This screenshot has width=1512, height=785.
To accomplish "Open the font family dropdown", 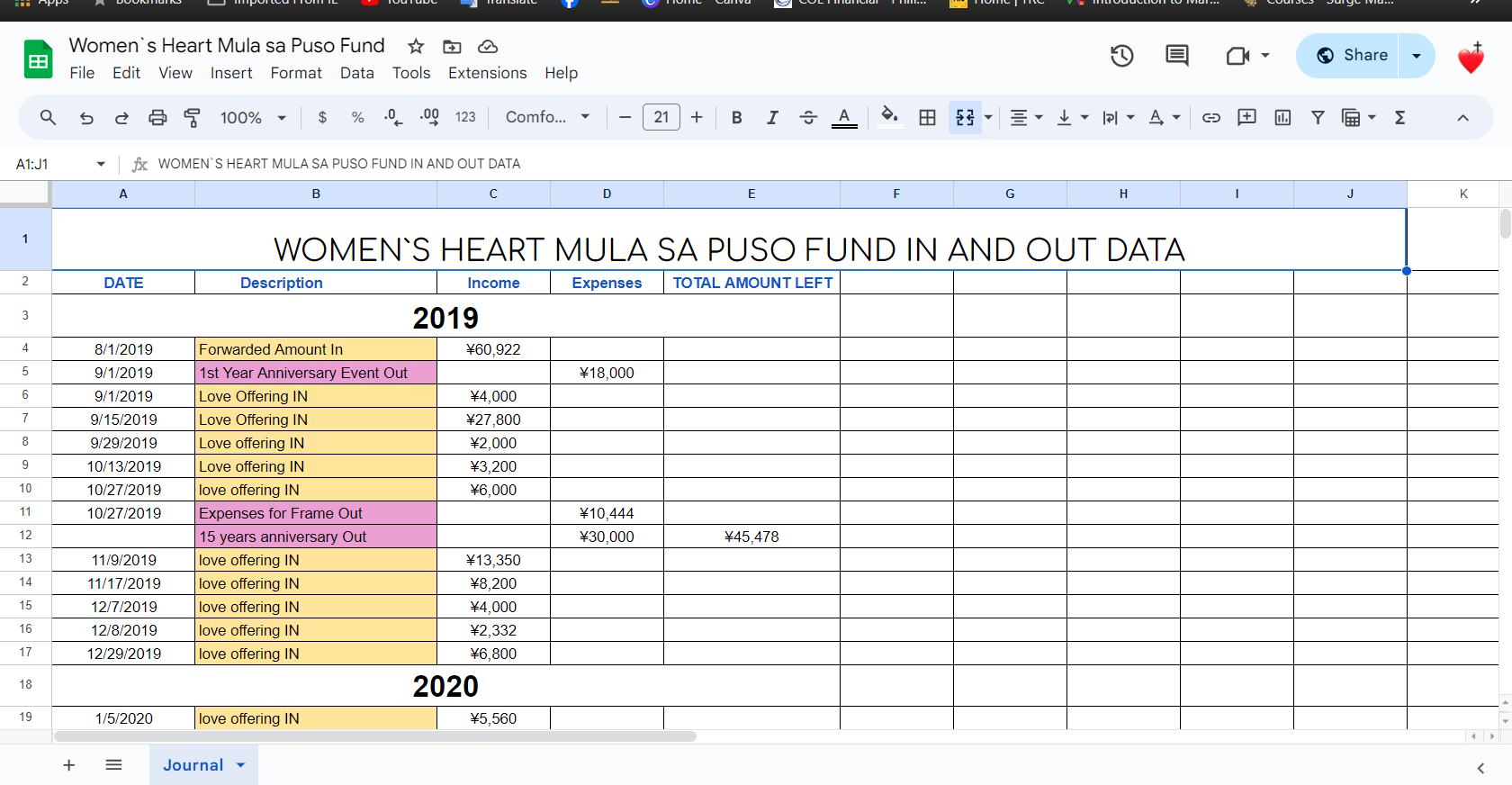I will tap(547, 117).
